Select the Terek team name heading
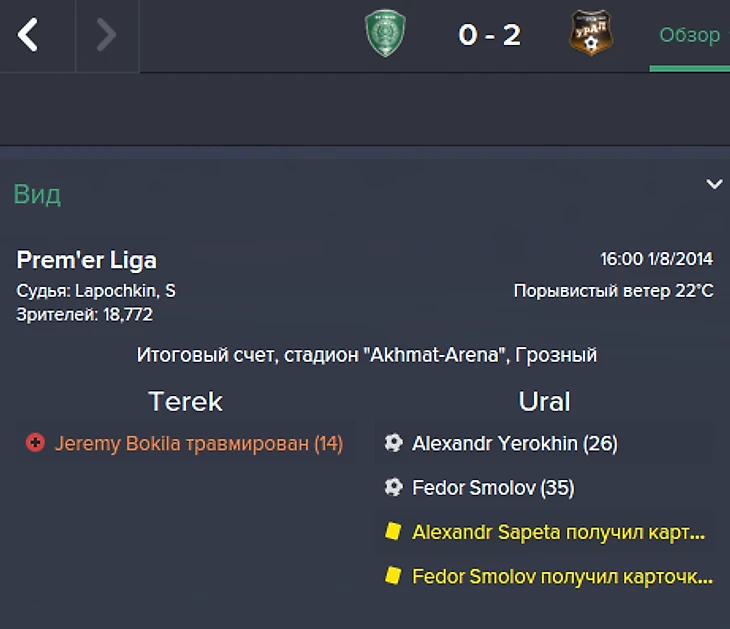Image resolution: width=730 pixels, height=629 pixels. 185,401
